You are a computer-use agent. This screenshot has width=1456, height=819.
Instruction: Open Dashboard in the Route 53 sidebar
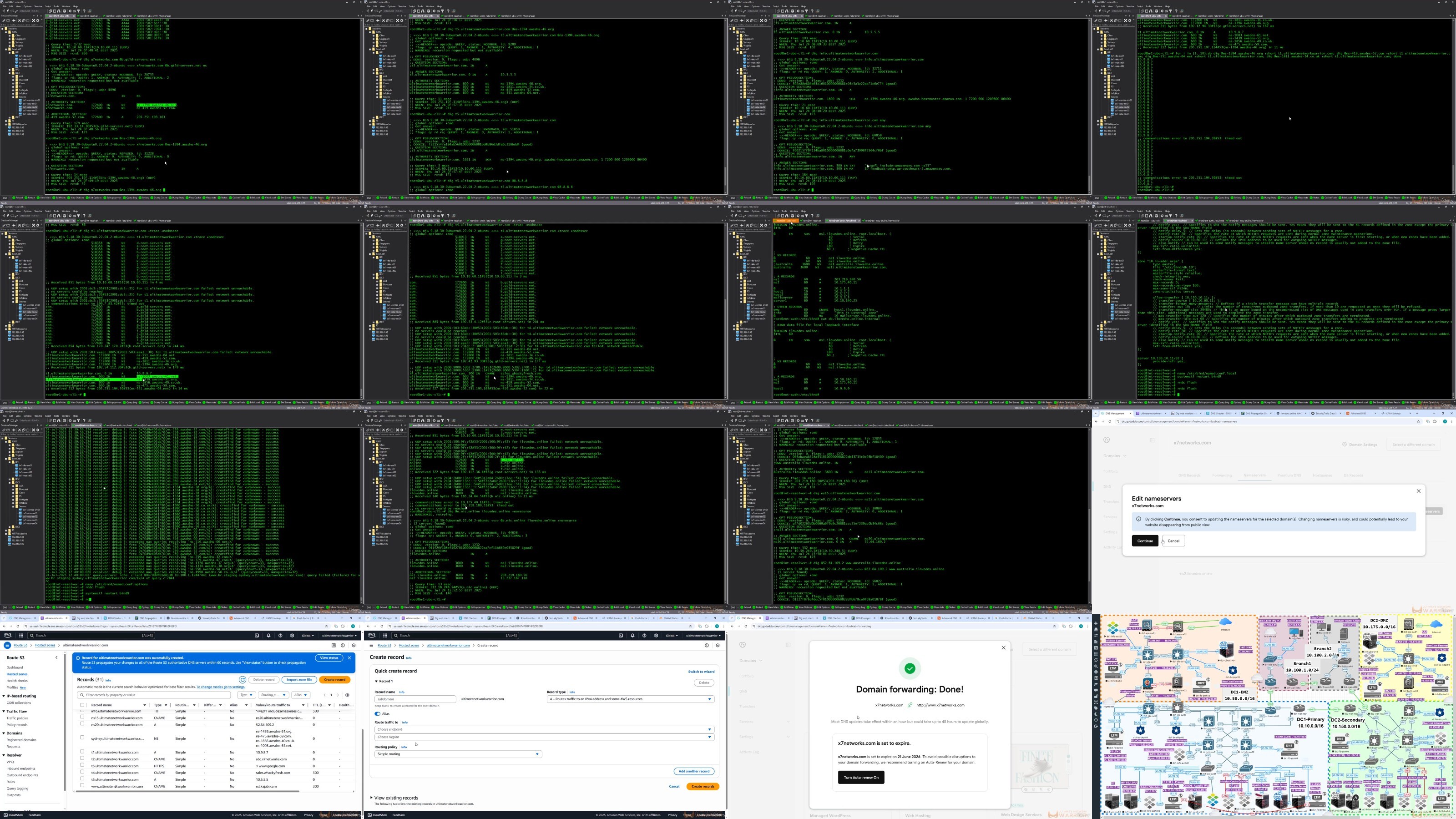point(15,667)
